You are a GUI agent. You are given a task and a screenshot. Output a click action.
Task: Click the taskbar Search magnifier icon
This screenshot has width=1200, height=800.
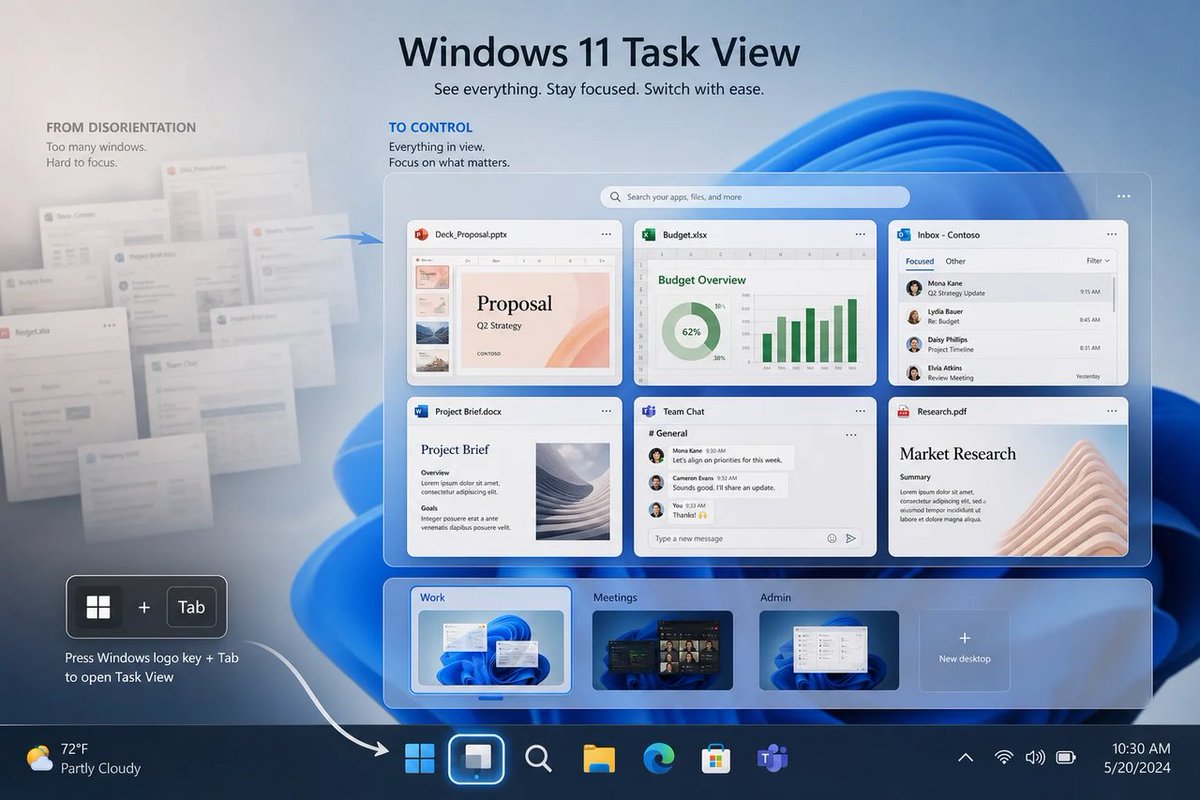[x=538, y=759]
